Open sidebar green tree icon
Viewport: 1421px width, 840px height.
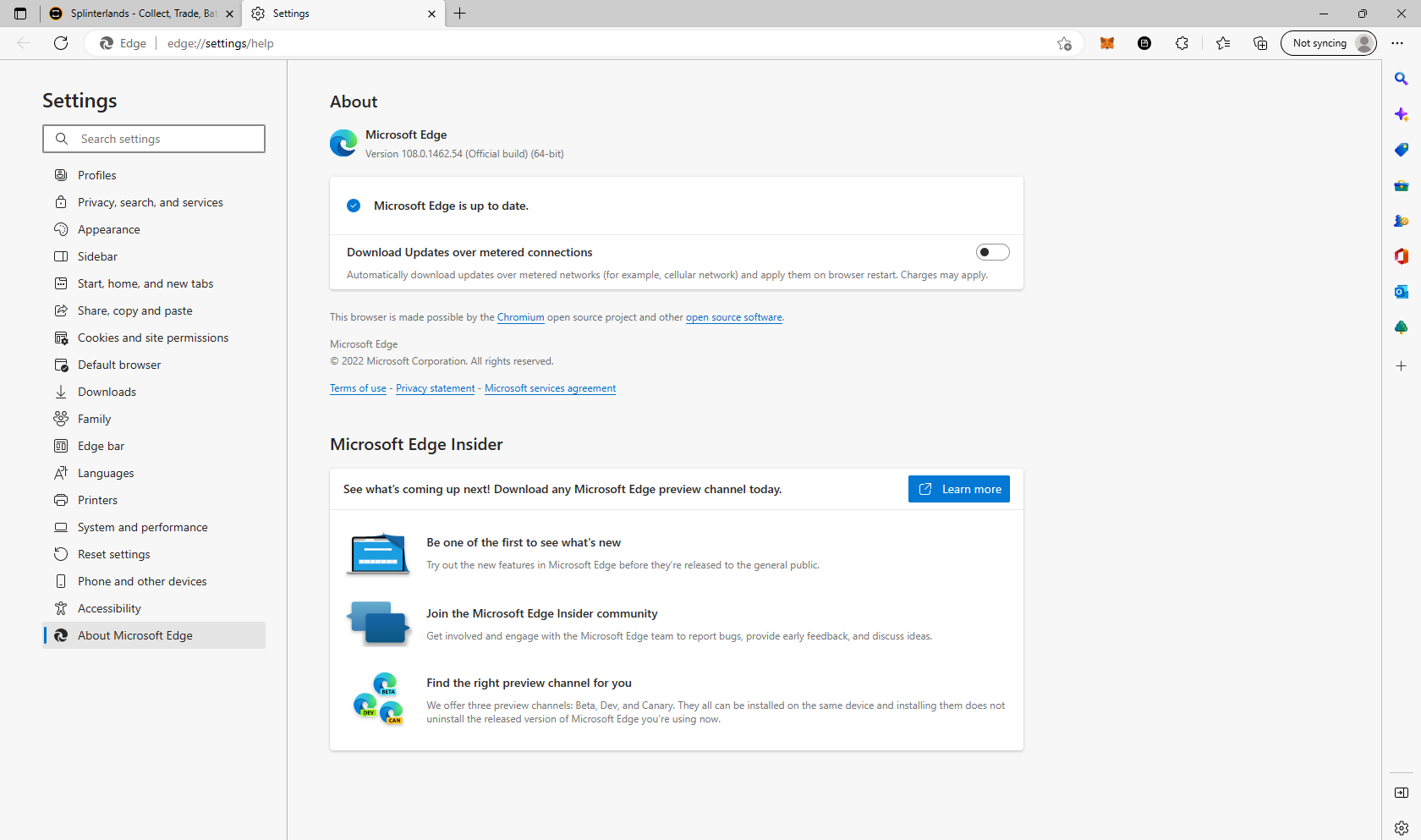click(x=1402, y=327)
